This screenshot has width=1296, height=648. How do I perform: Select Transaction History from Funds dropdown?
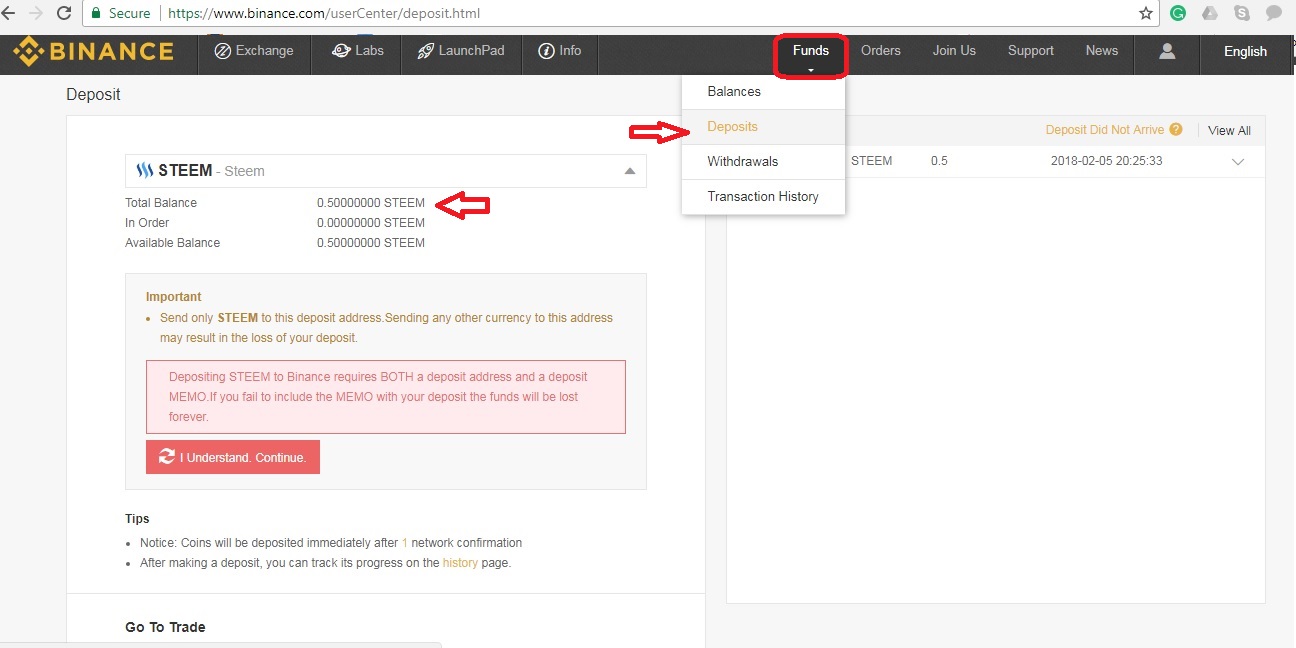pyautogui.click(x=764, y=196)
